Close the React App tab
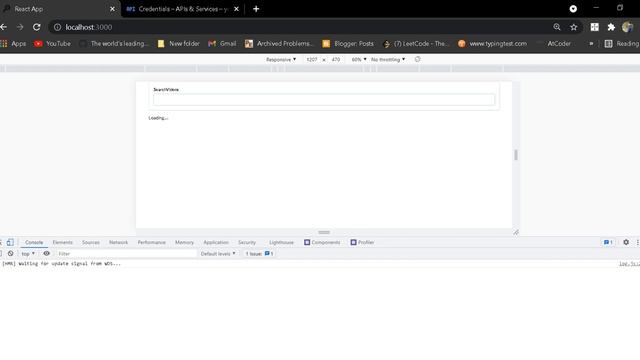Screen dimensions: 640x360 [x=112, y=9]
